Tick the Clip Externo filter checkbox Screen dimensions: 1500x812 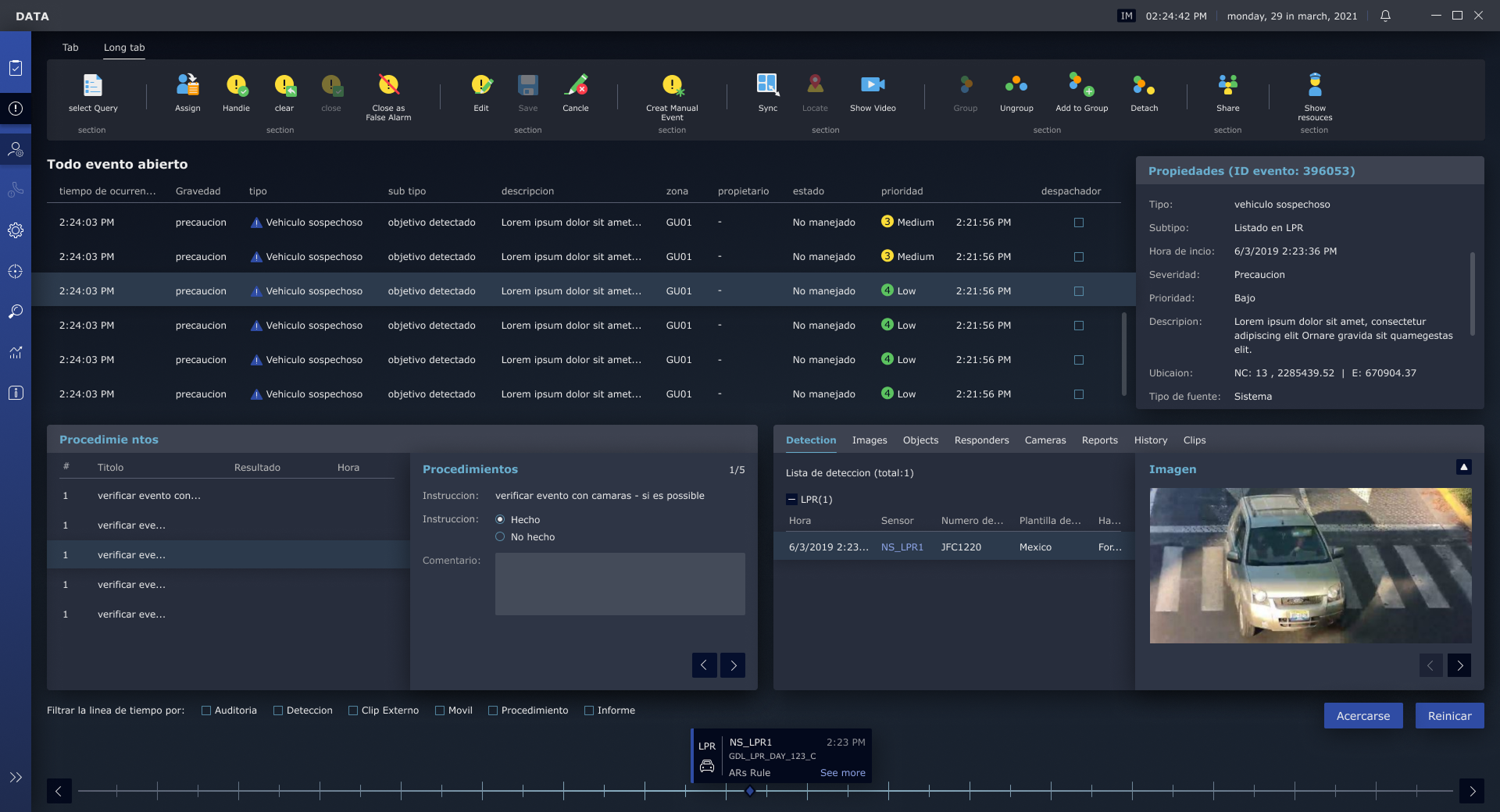pyautogui.click(x=353, y=710)
